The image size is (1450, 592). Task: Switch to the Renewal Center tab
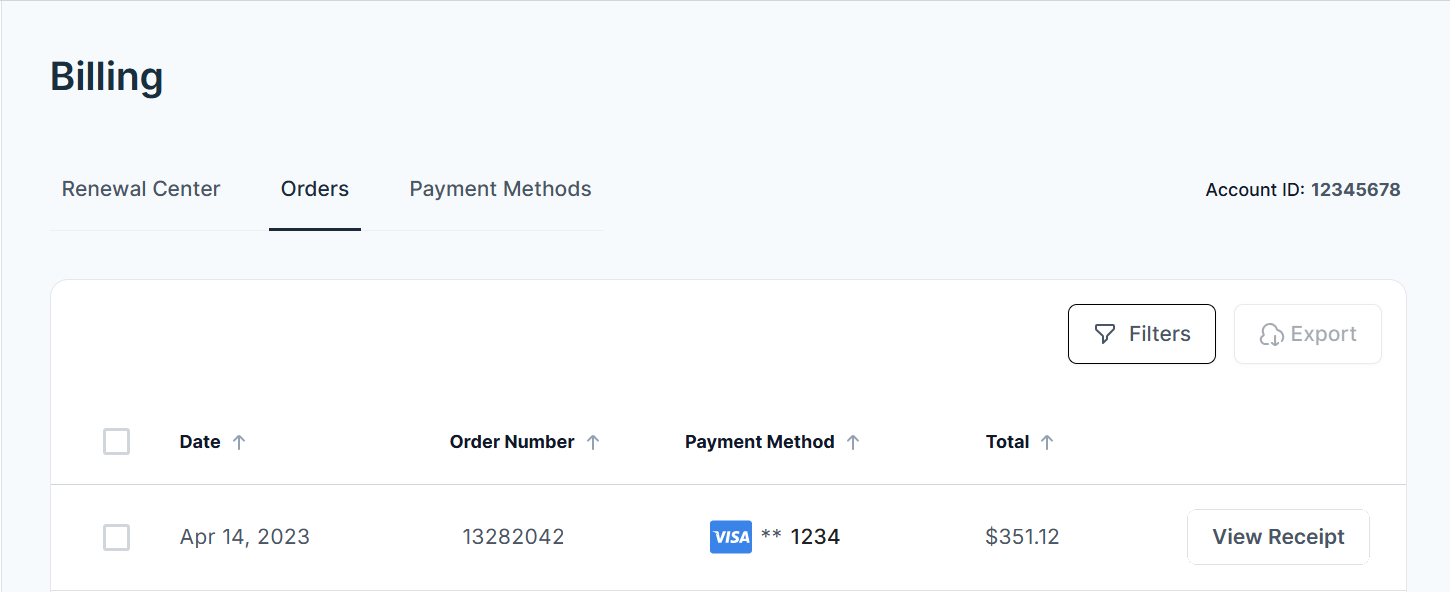pos(140,188)
